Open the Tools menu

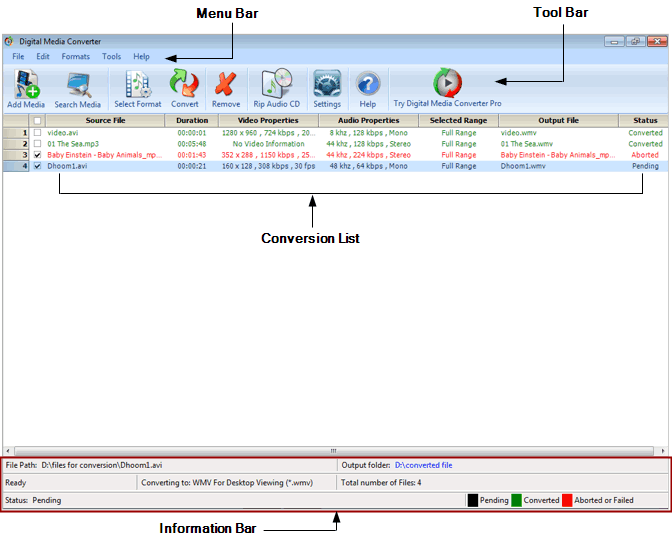coord(111,57)
